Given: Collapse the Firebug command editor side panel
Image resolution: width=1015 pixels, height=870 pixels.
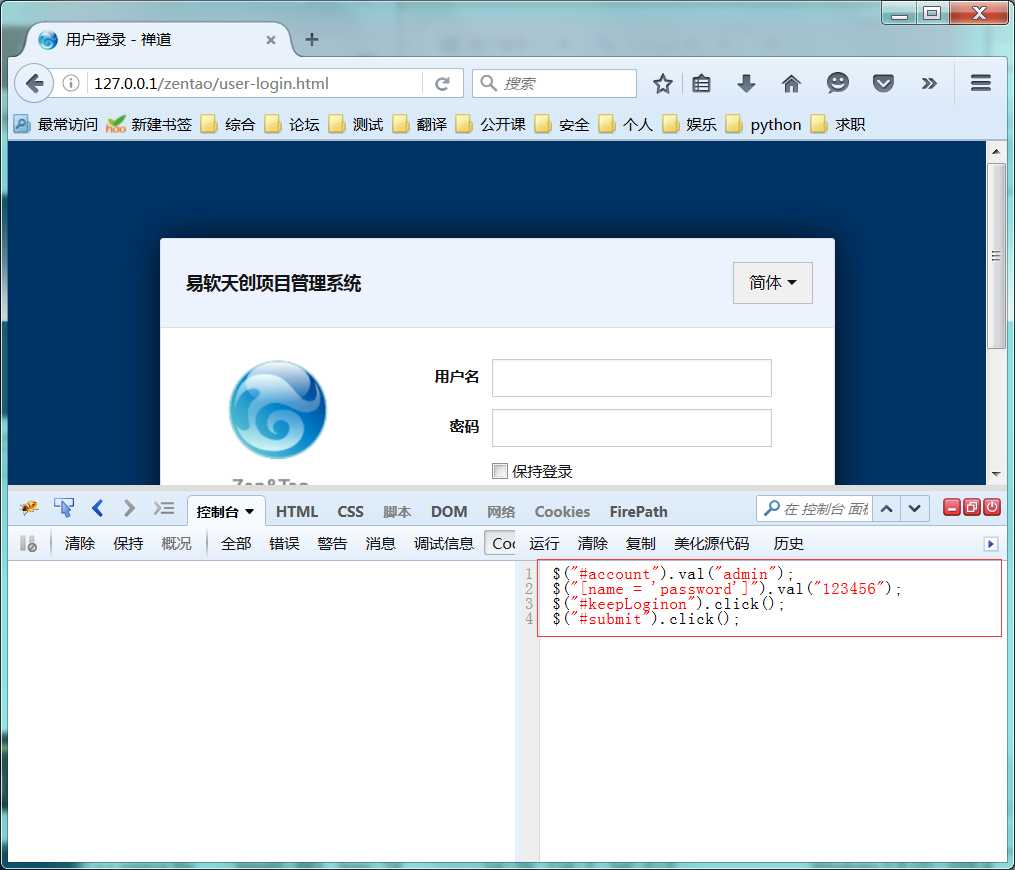Looking at the screenshot, I should 990,544.
